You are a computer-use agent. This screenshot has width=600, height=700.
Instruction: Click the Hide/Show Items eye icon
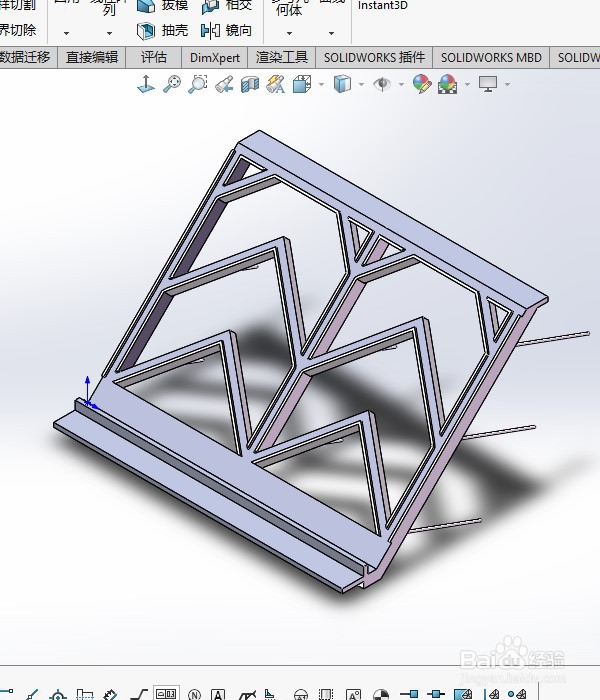click(382, 84)
